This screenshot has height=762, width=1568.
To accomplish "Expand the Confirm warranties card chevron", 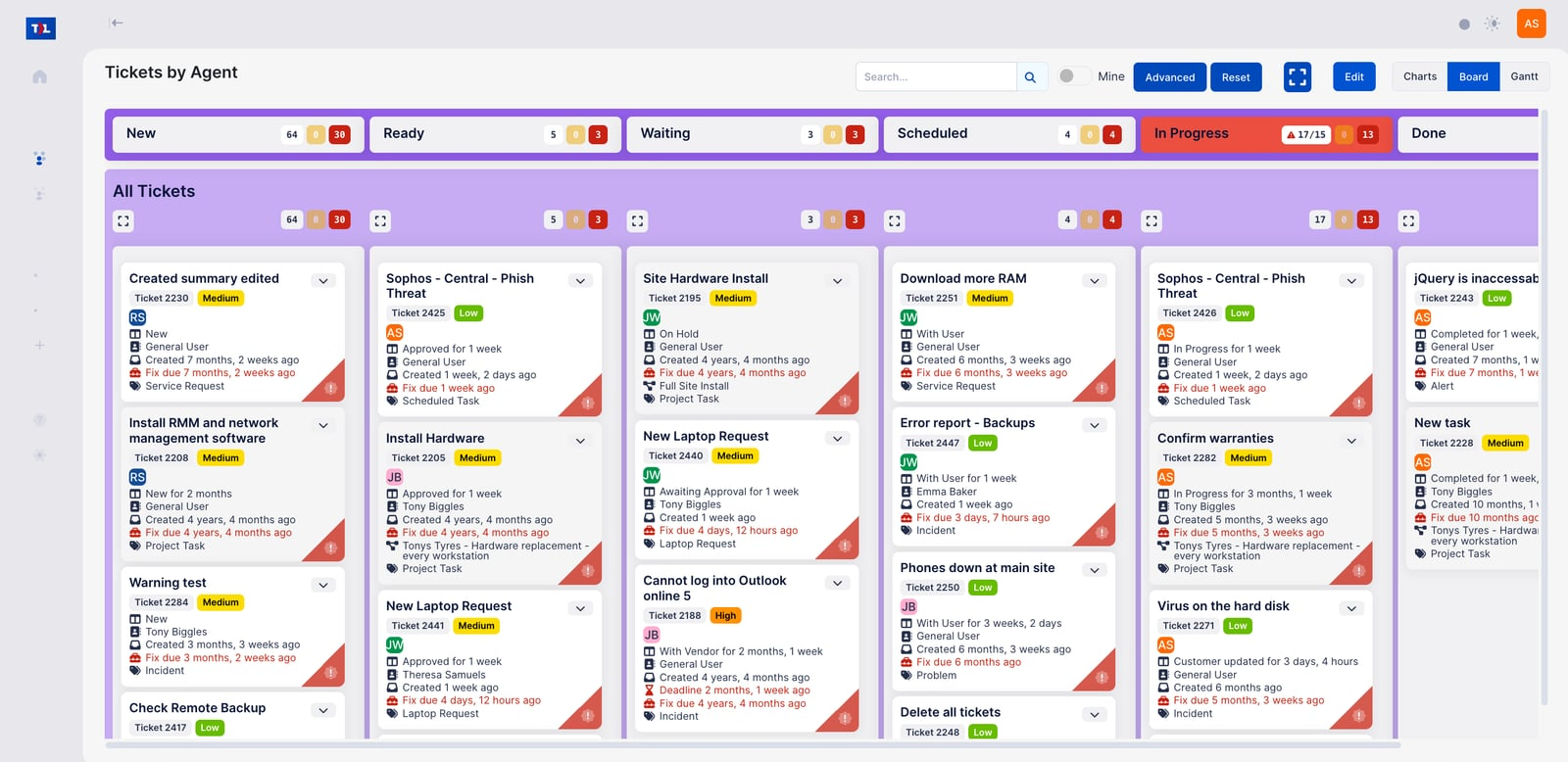I will pyautogui.click(x=1351, y=441).
